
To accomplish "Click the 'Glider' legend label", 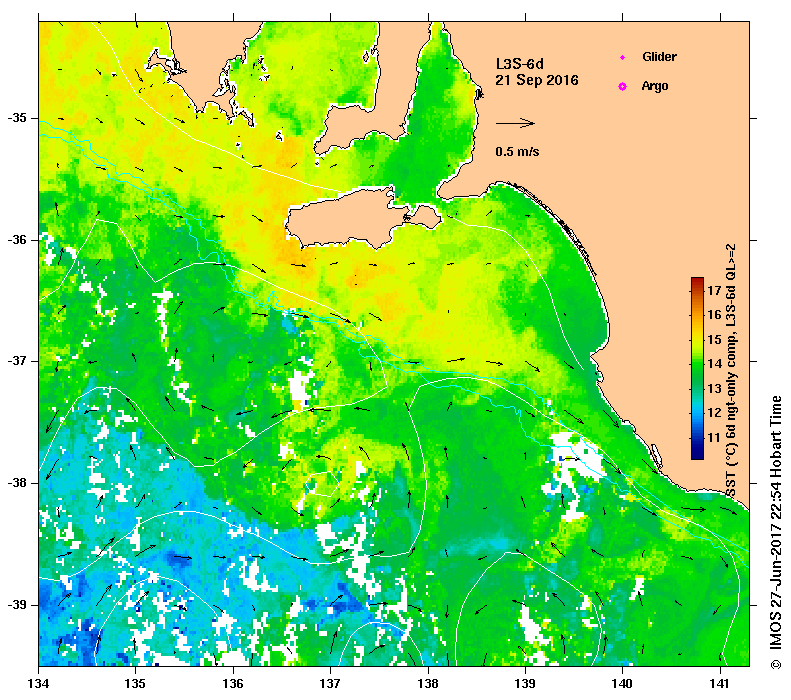I will 659,56.
